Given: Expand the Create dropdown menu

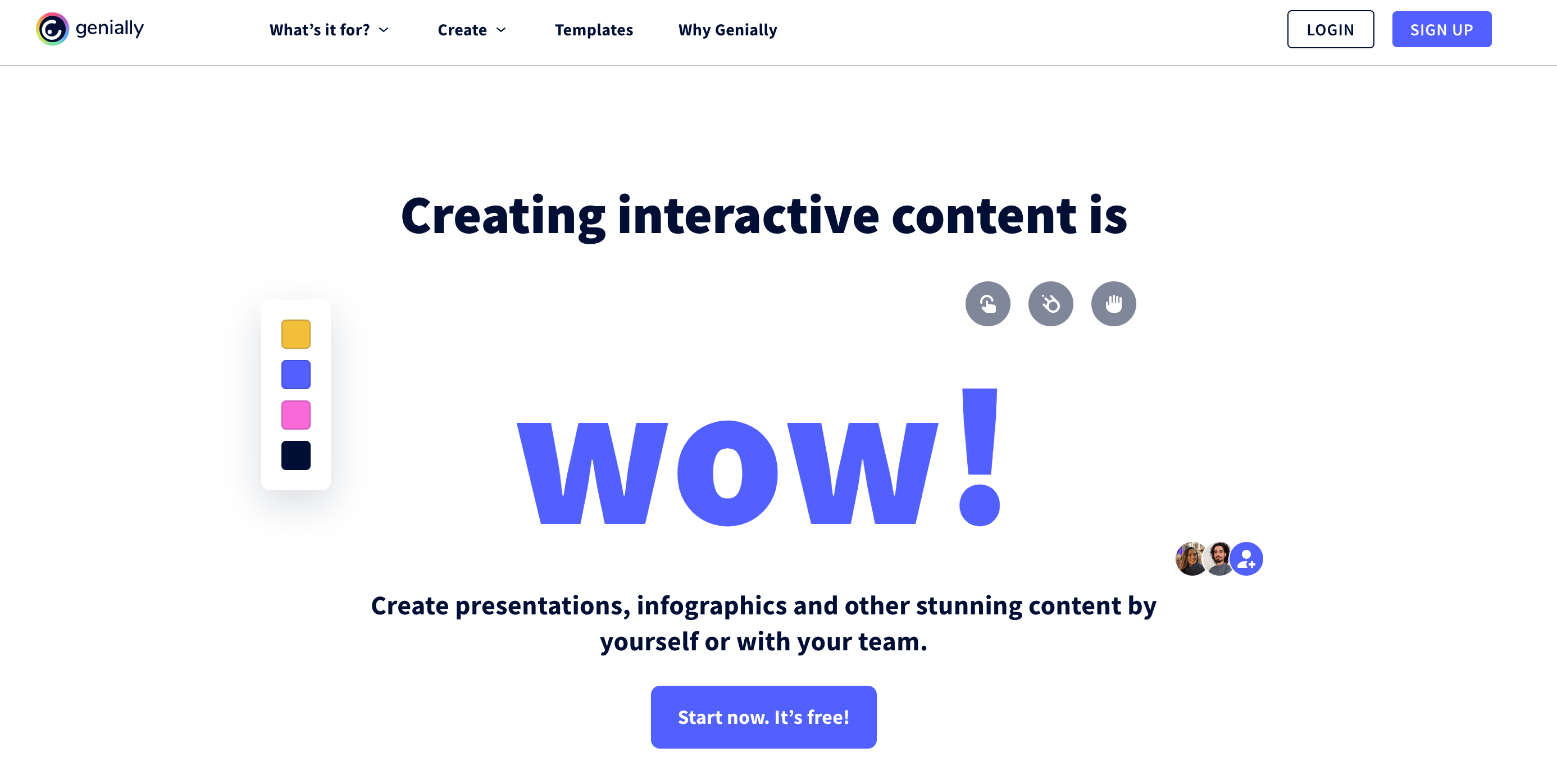Looking at the screenshot, I should pyautogui.click(x=470, y=29).
